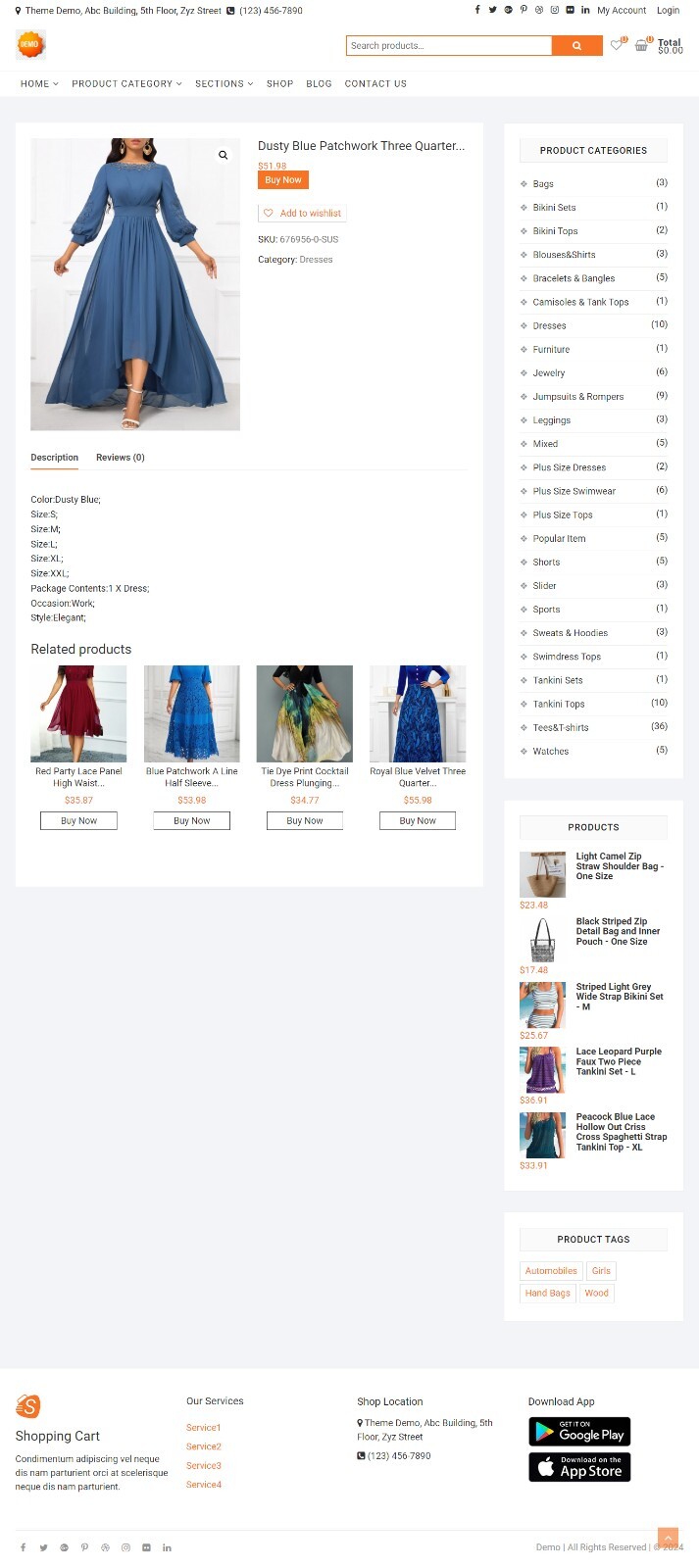Open the SHOP menu item
Screen dimensions: 699x1568
[x=279, y=83]
